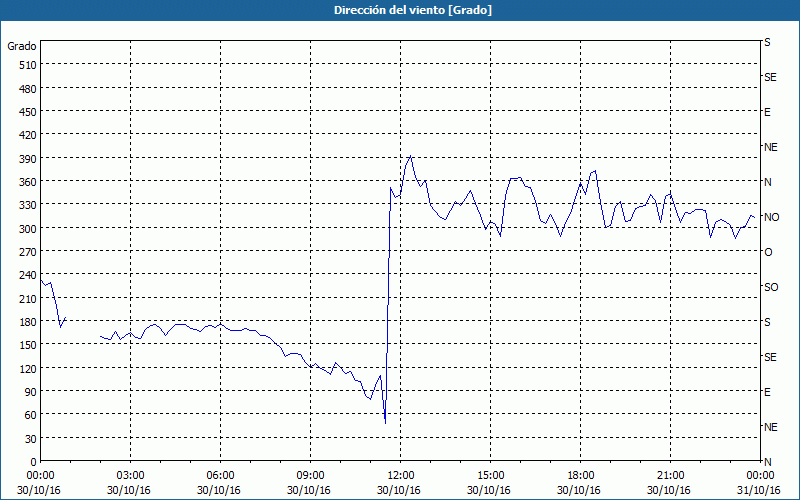800x500 pixels.
Task: Select the 12:00 time label
Action: 401,476
